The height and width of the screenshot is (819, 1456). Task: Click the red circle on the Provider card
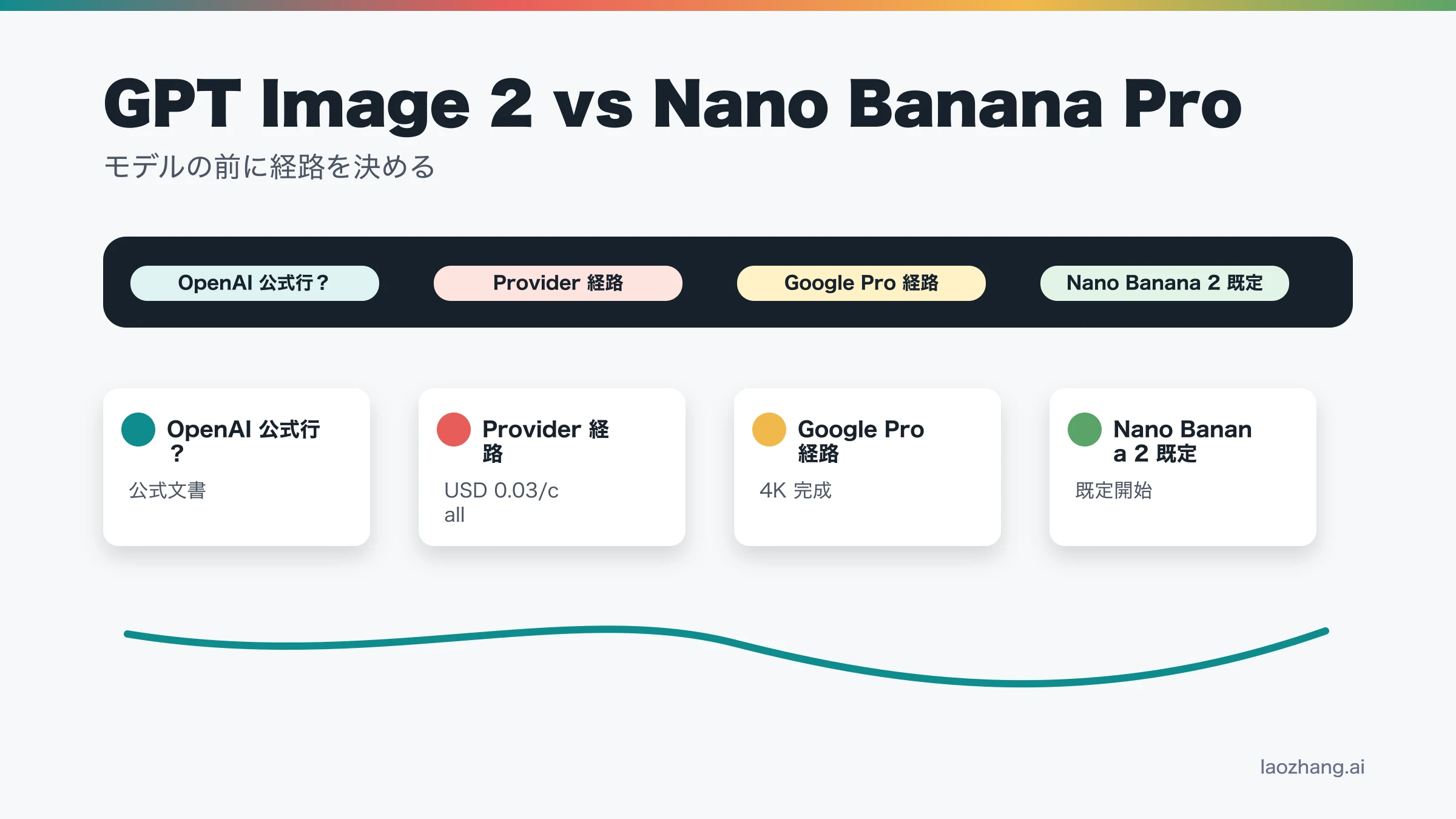click(454, 430)
